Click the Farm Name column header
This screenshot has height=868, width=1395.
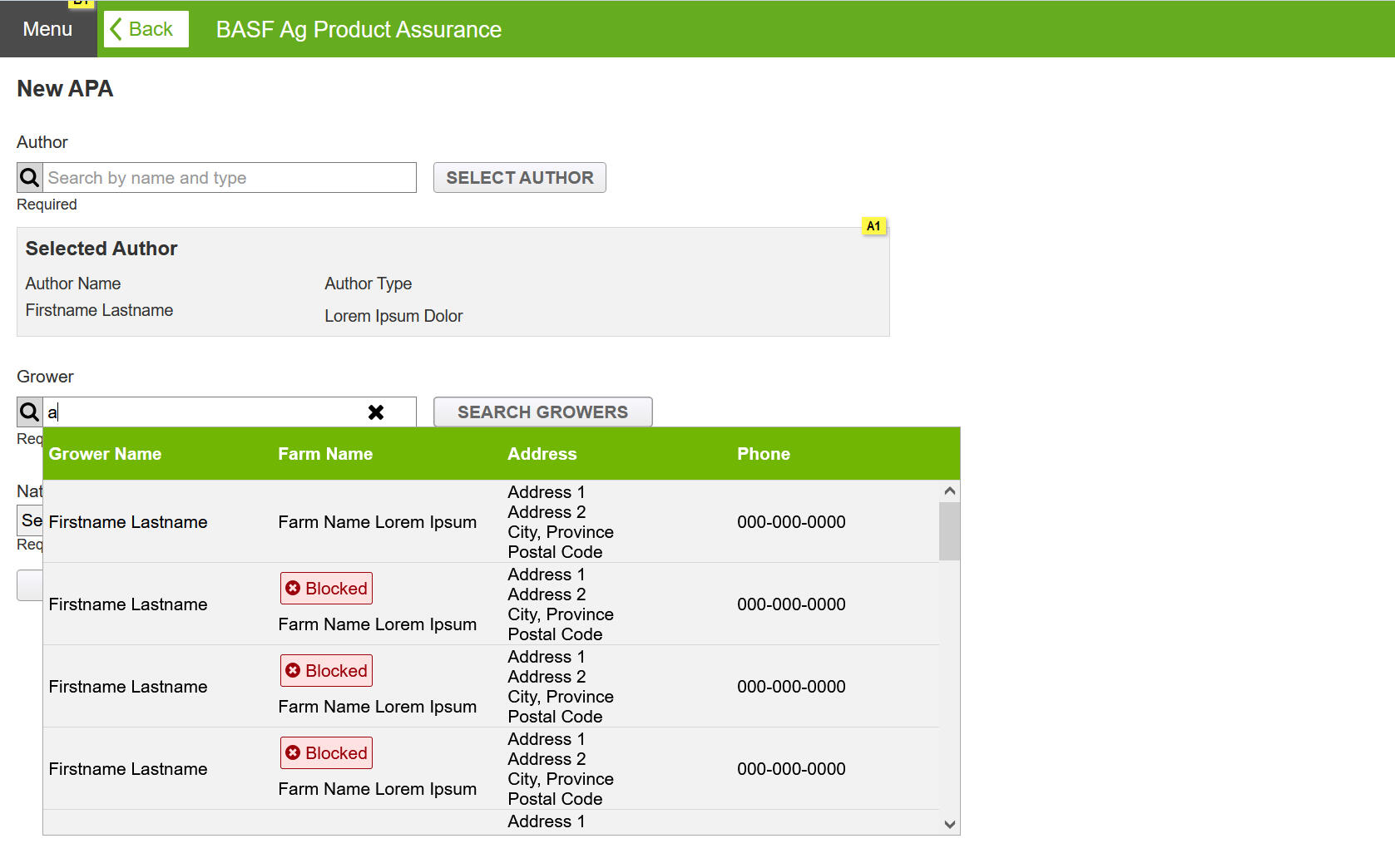[325, 454]
